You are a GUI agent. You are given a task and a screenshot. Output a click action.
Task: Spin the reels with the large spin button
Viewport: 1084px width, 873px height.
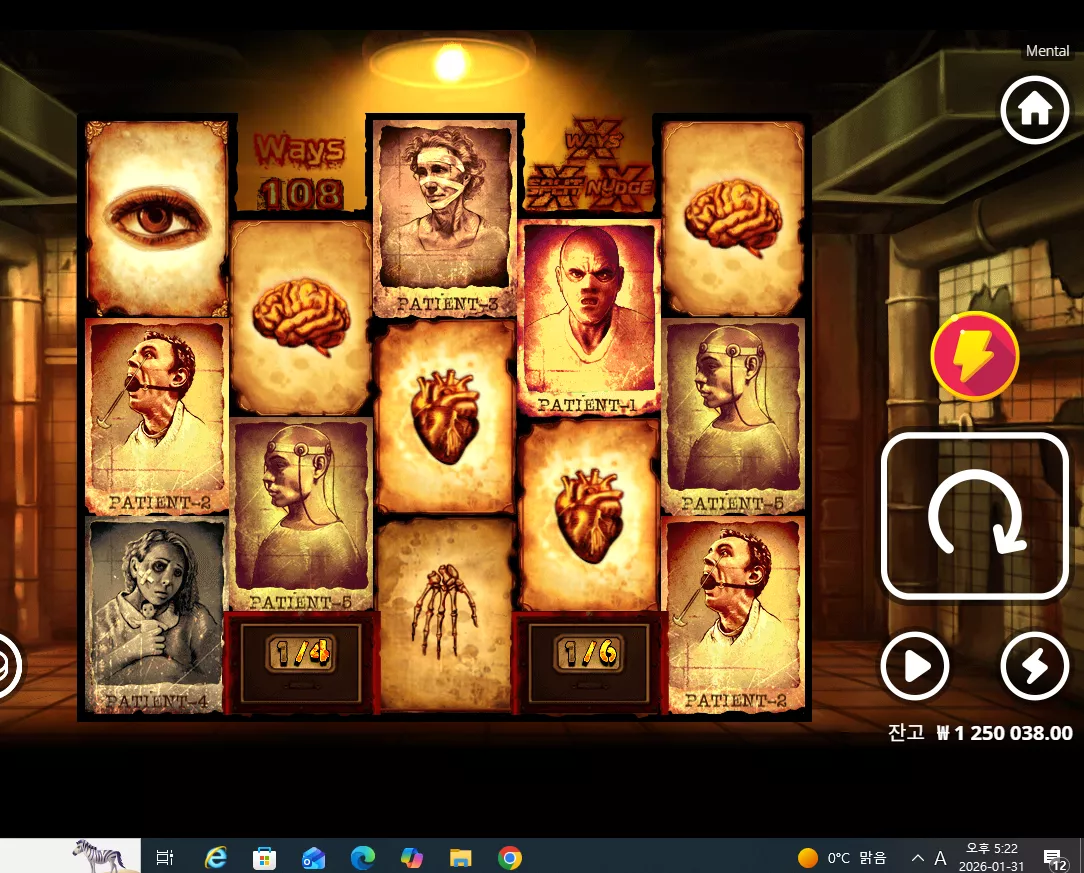pos(975,516)
